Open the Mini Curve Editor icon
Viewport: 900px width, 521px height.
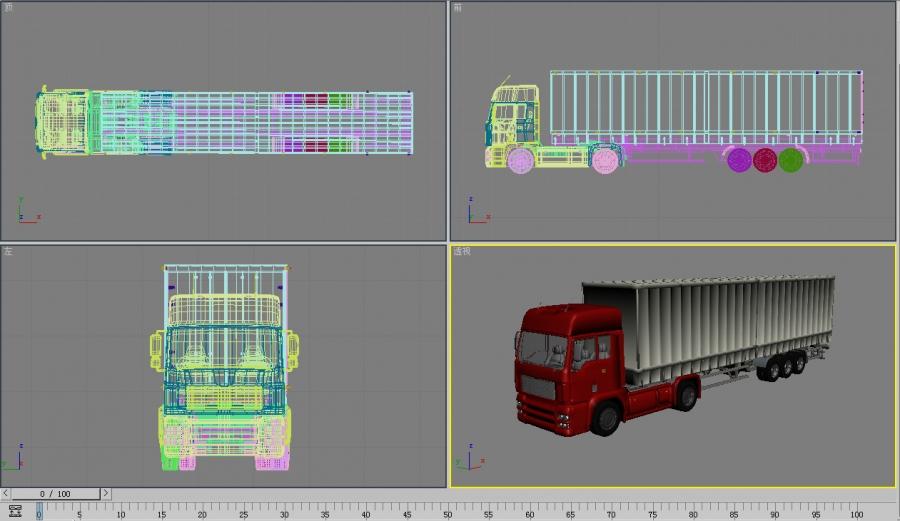15,511
